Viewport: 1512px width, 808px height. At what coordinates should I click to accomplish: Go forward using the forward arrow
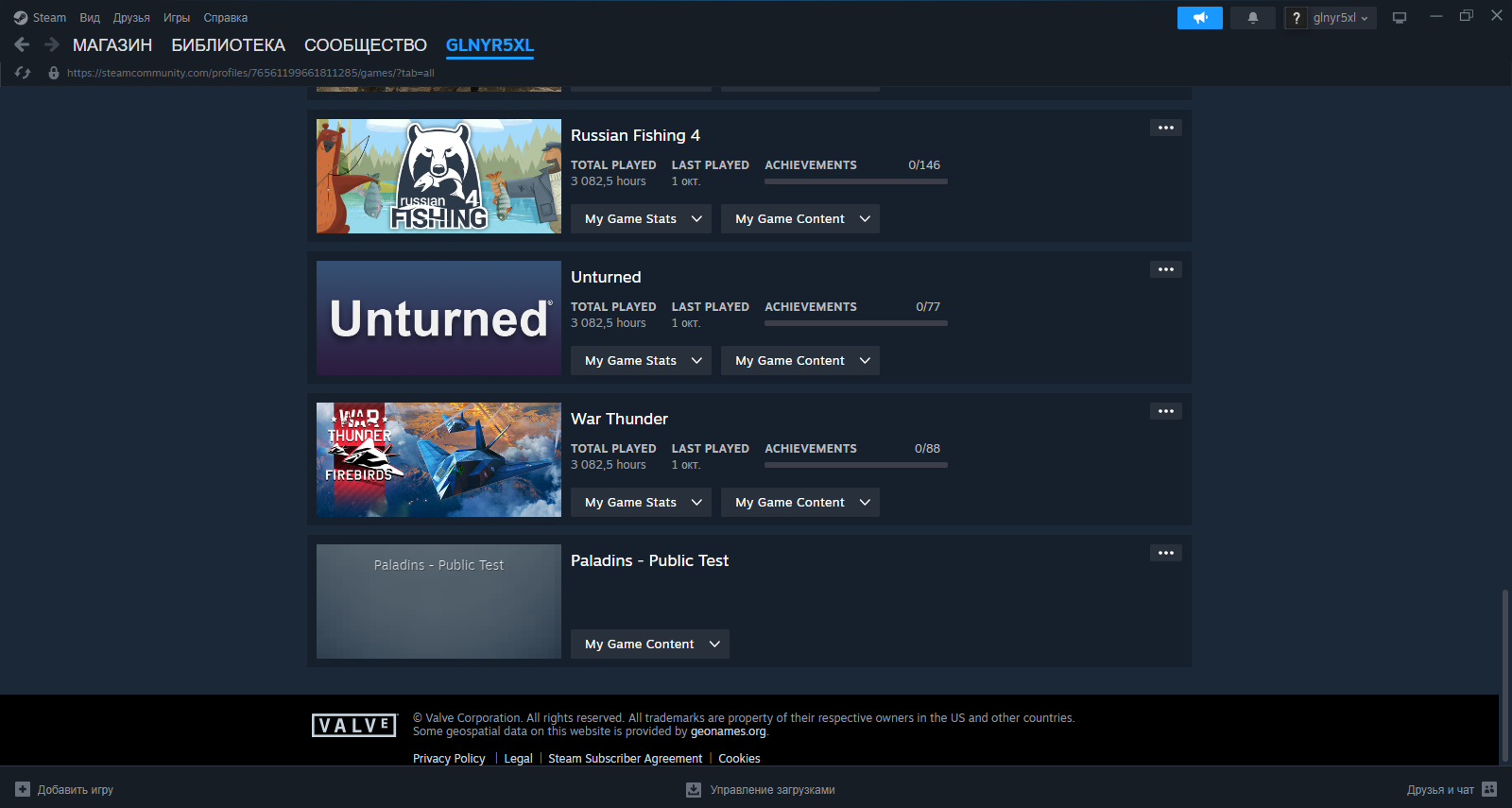pos(52,44)
